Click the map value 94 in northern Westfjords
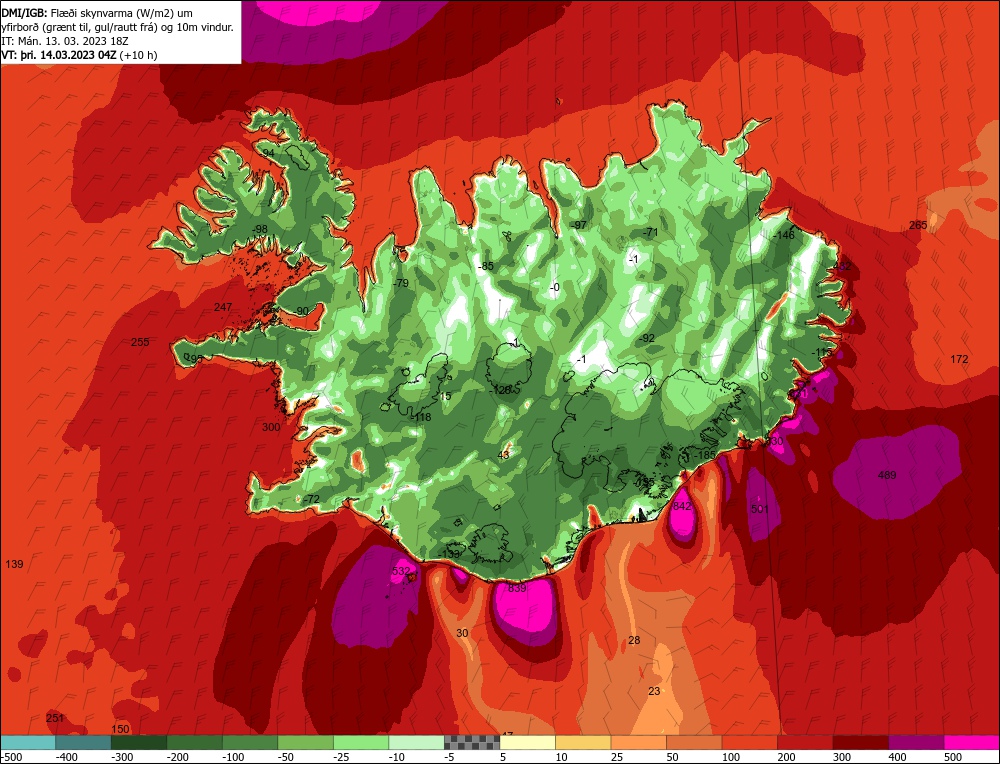This screenshot has width=1000, height=764. tap(268, 153)
